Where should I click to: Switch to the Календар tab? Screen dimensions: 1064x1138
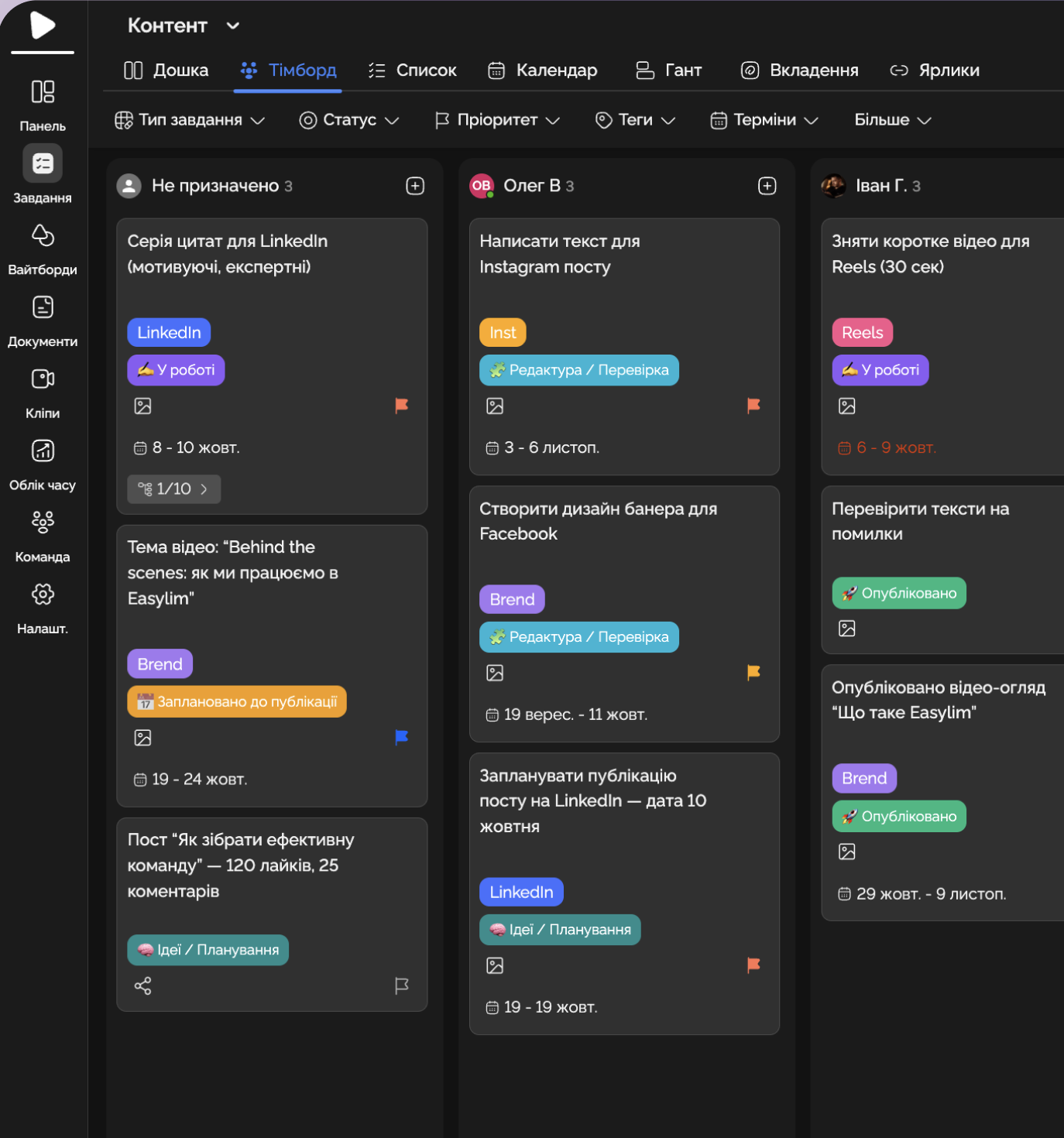543,70
